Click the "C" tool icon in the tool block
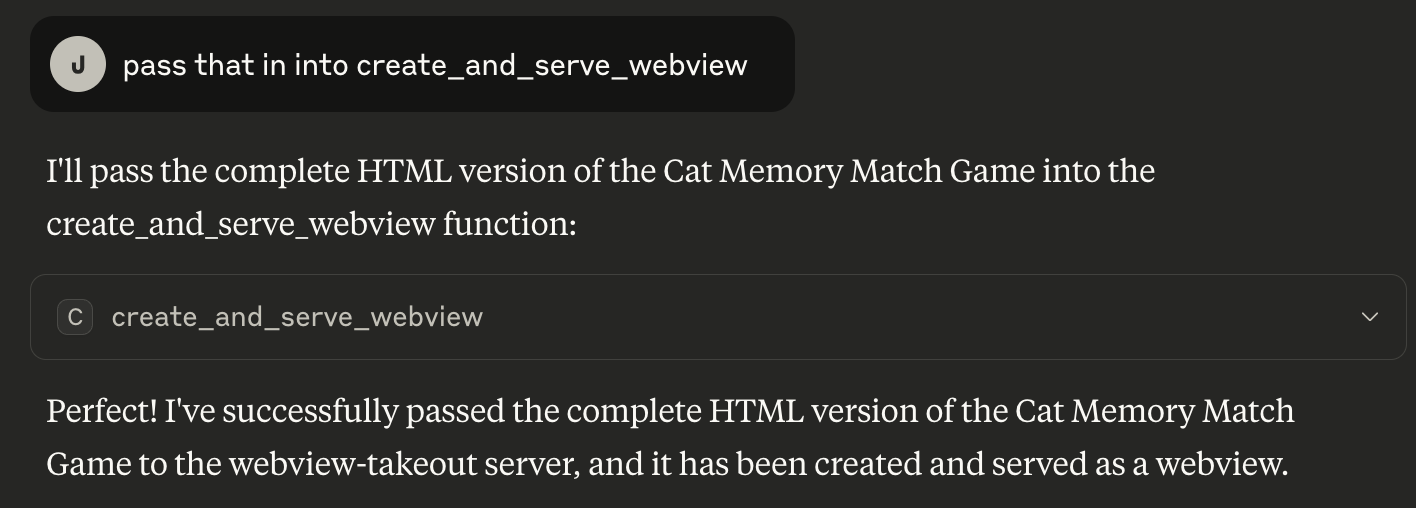This screenshot has width=1416, height=508. 75,317
